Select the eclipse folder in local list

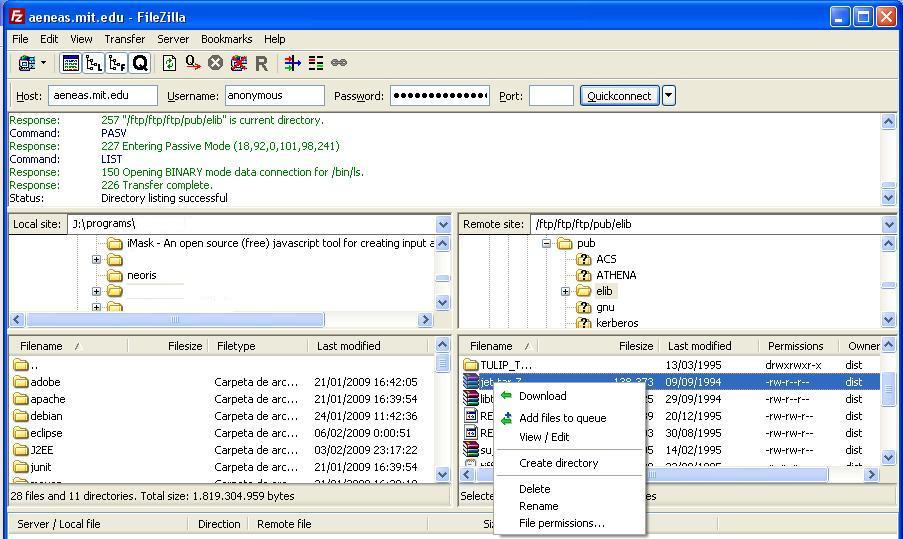click(x=46, y=433)
